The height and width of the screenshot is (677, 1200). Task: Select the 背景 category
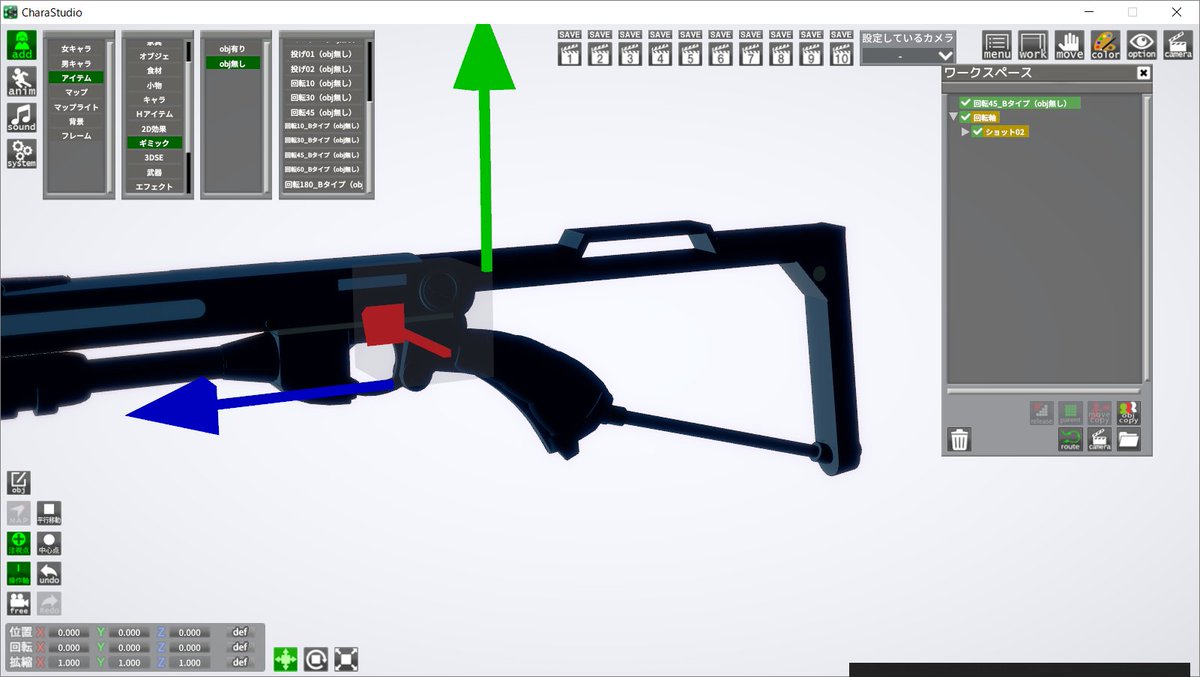click(x=76, y=121)
